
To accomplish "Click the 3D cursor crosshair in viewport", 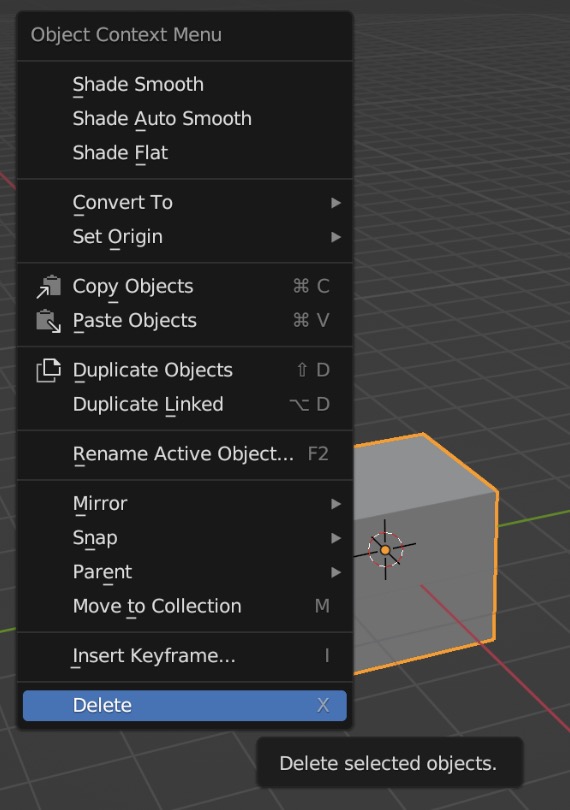I will click(385, 549).
